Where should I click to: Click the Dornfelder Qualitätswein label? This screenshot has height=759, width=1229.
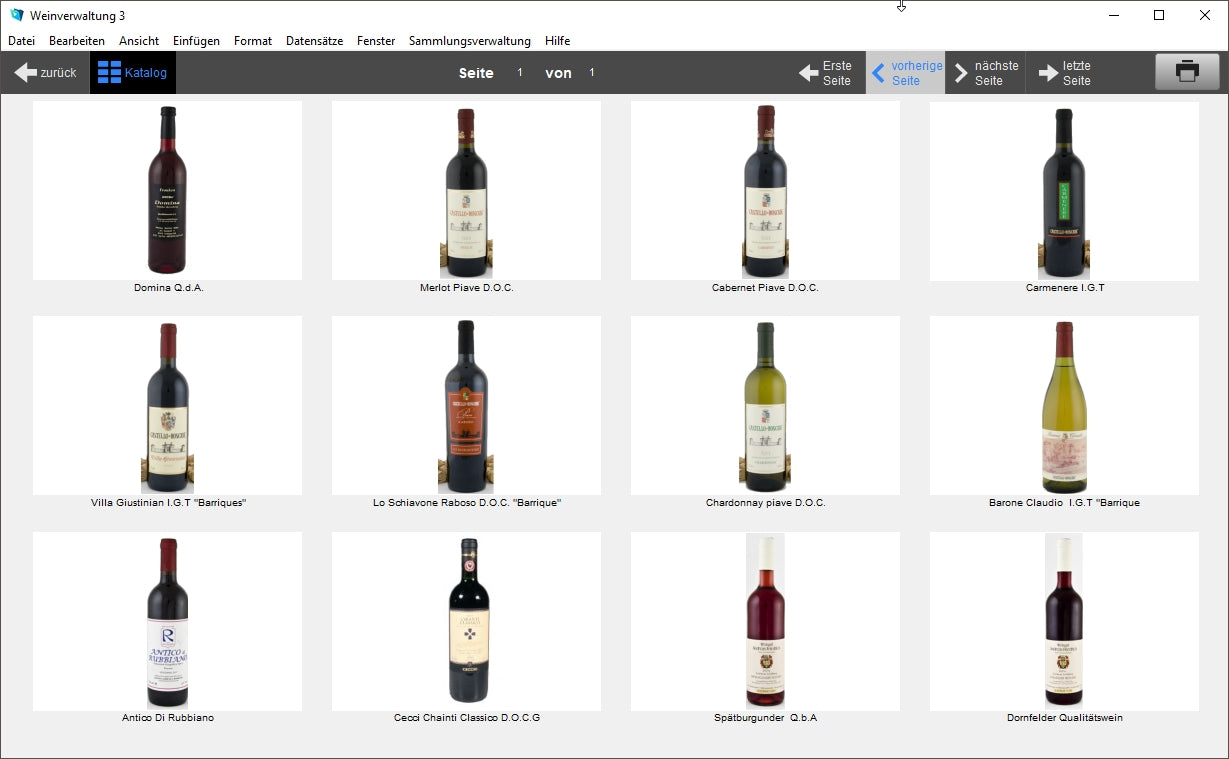click(x=1064, y=718)
